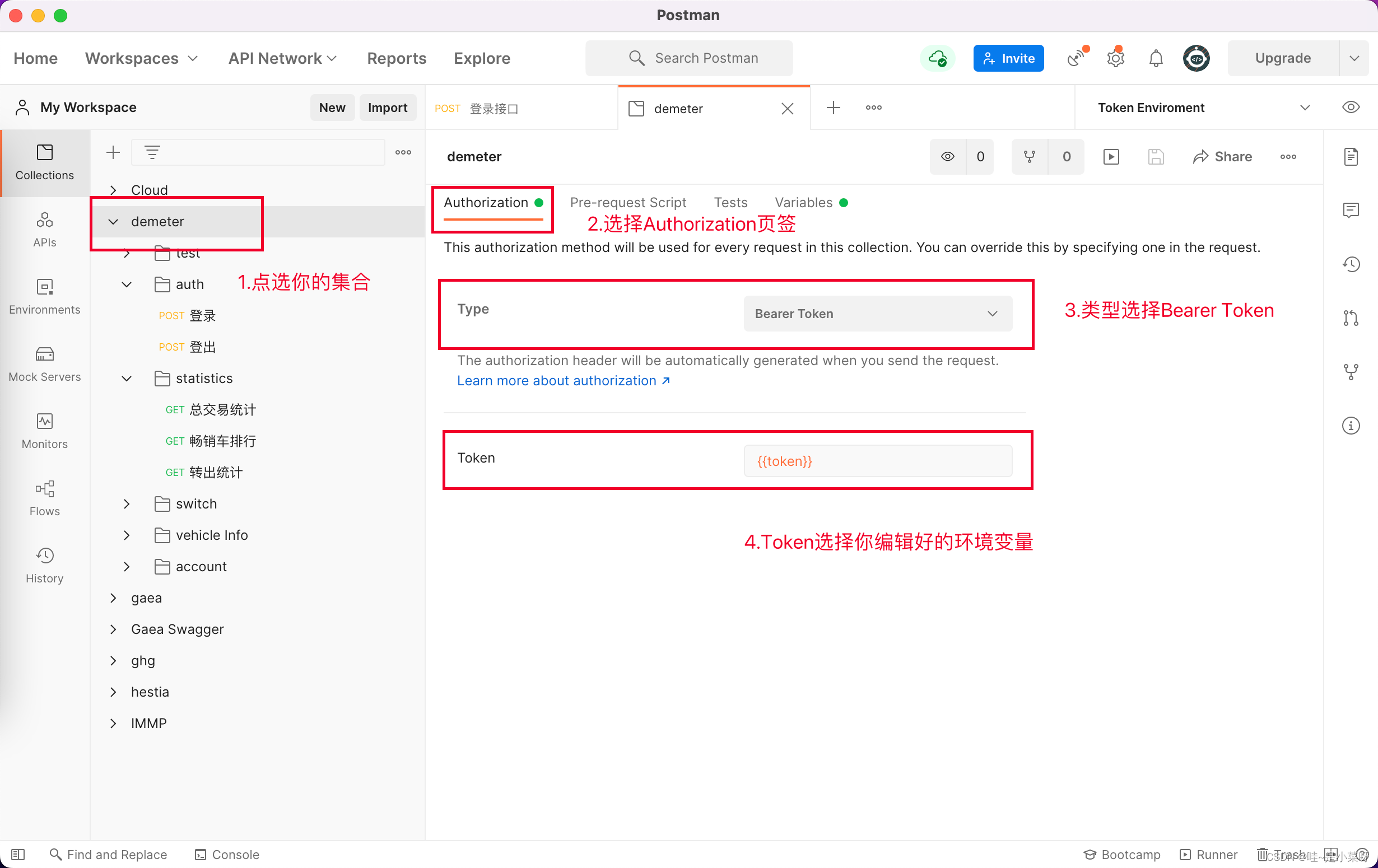Save the demeter collection using the save icon

click(x=1156, y=156)
